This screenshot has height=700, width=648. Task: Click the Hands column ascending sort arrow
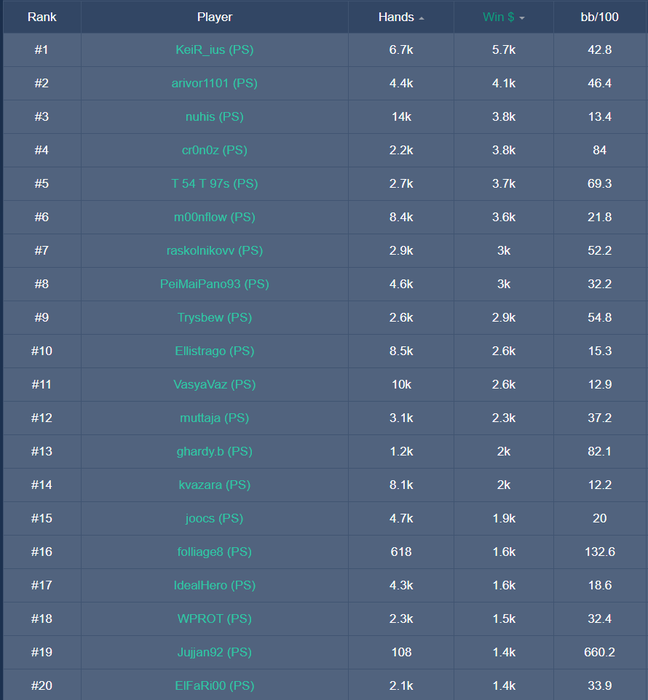tap(421, 18)
